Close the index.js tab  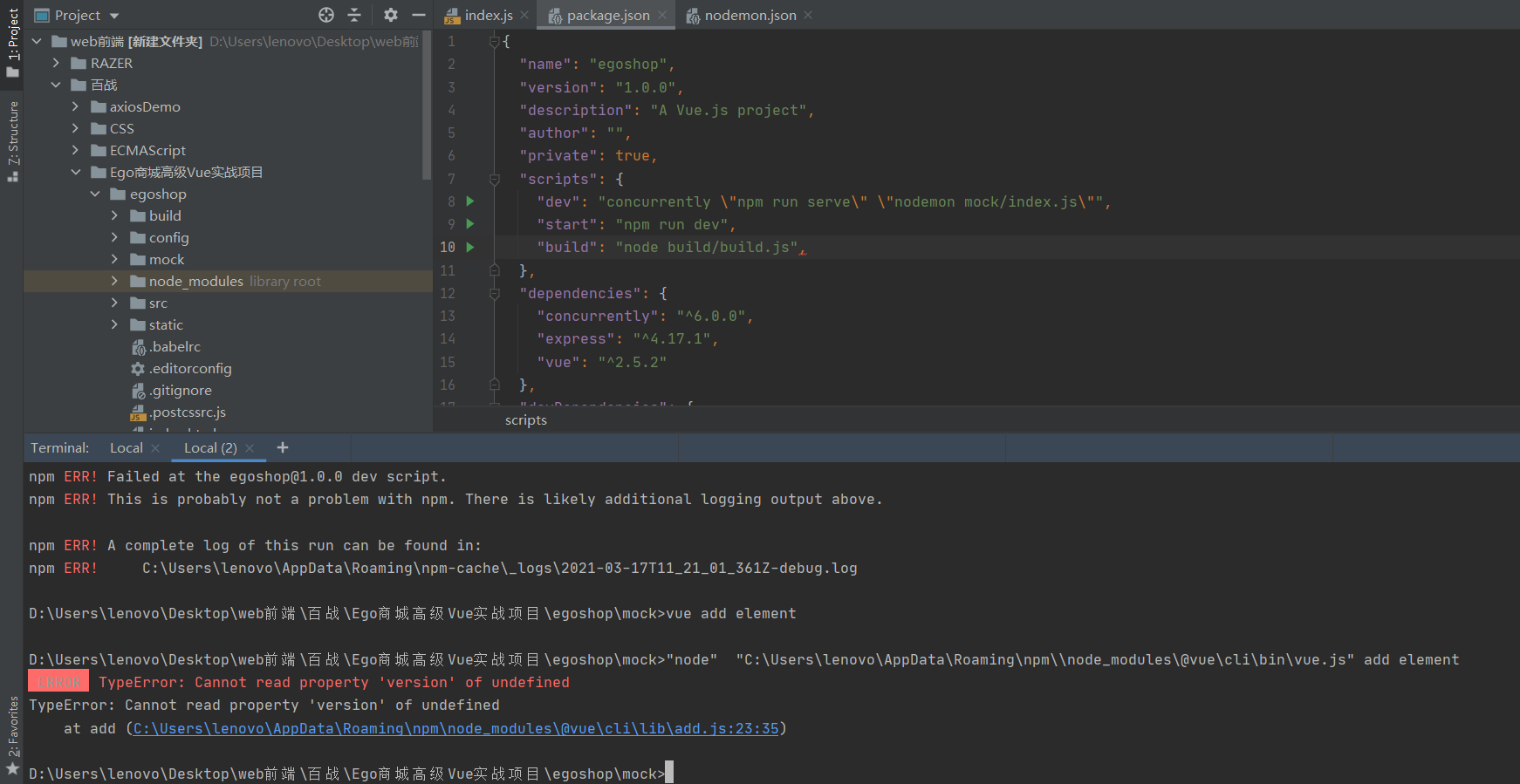click(524, 15)
